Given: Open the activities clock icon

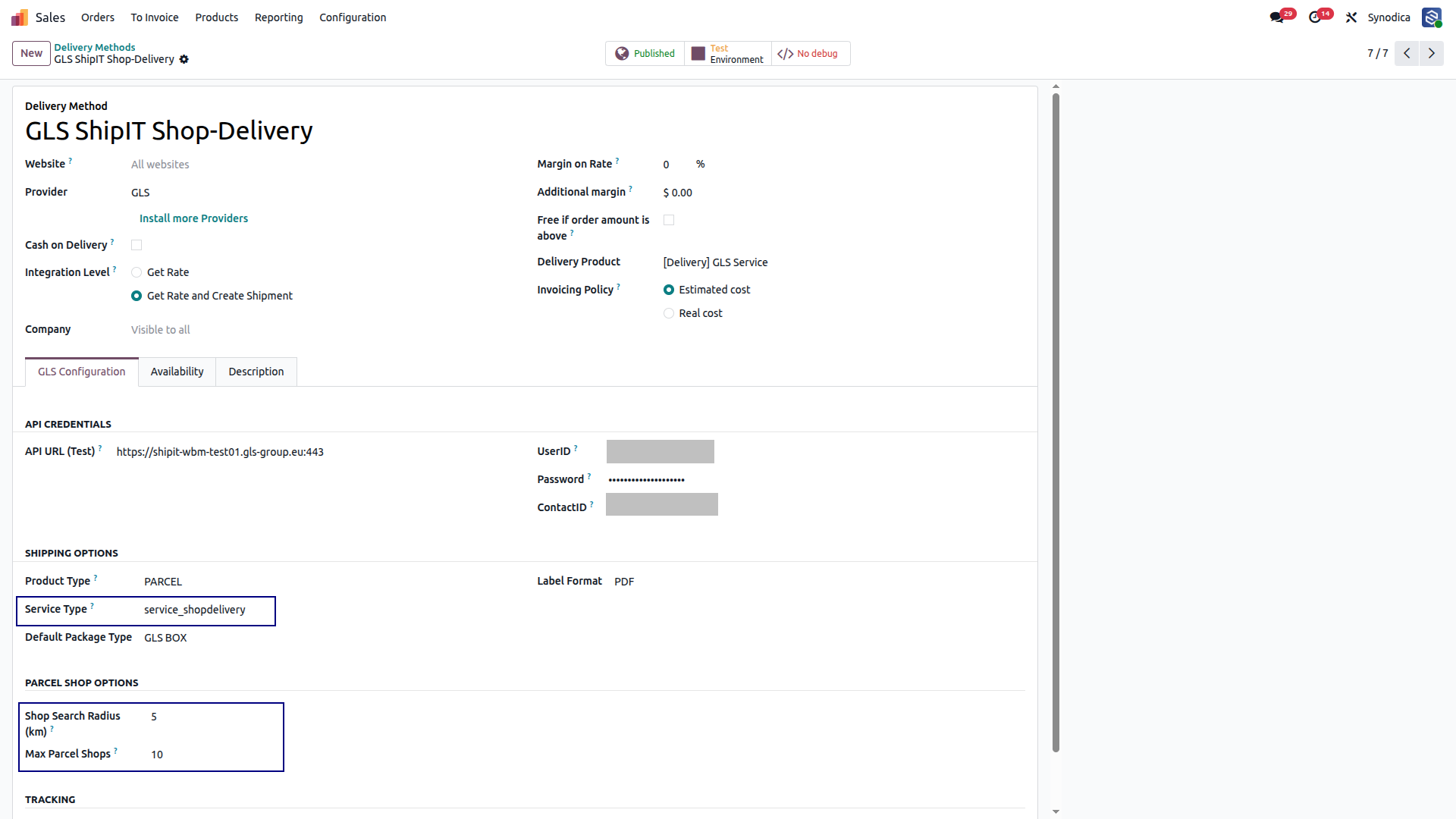Looking at the screenshot, I should [1315, 17].
